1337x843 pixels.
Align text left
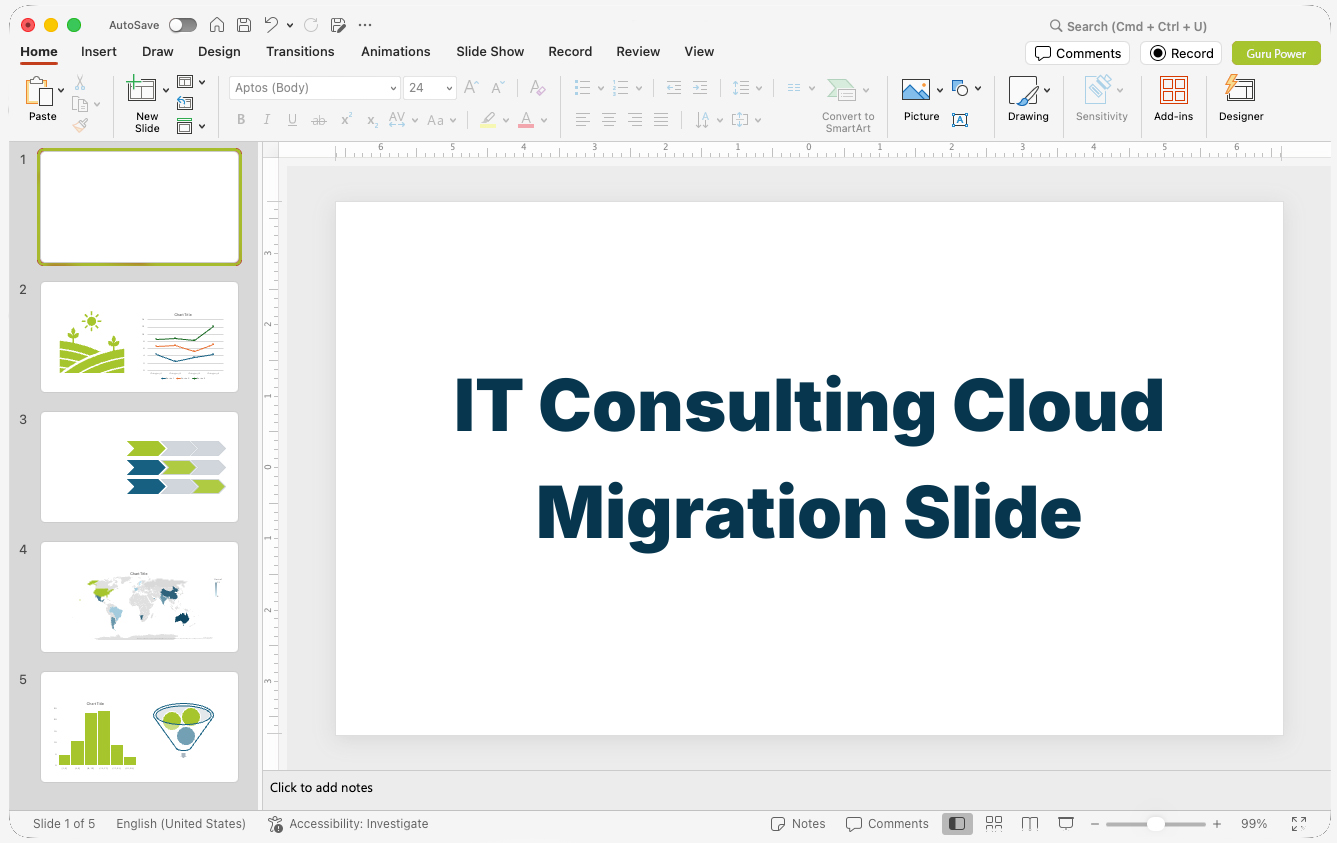click(583, 120)
